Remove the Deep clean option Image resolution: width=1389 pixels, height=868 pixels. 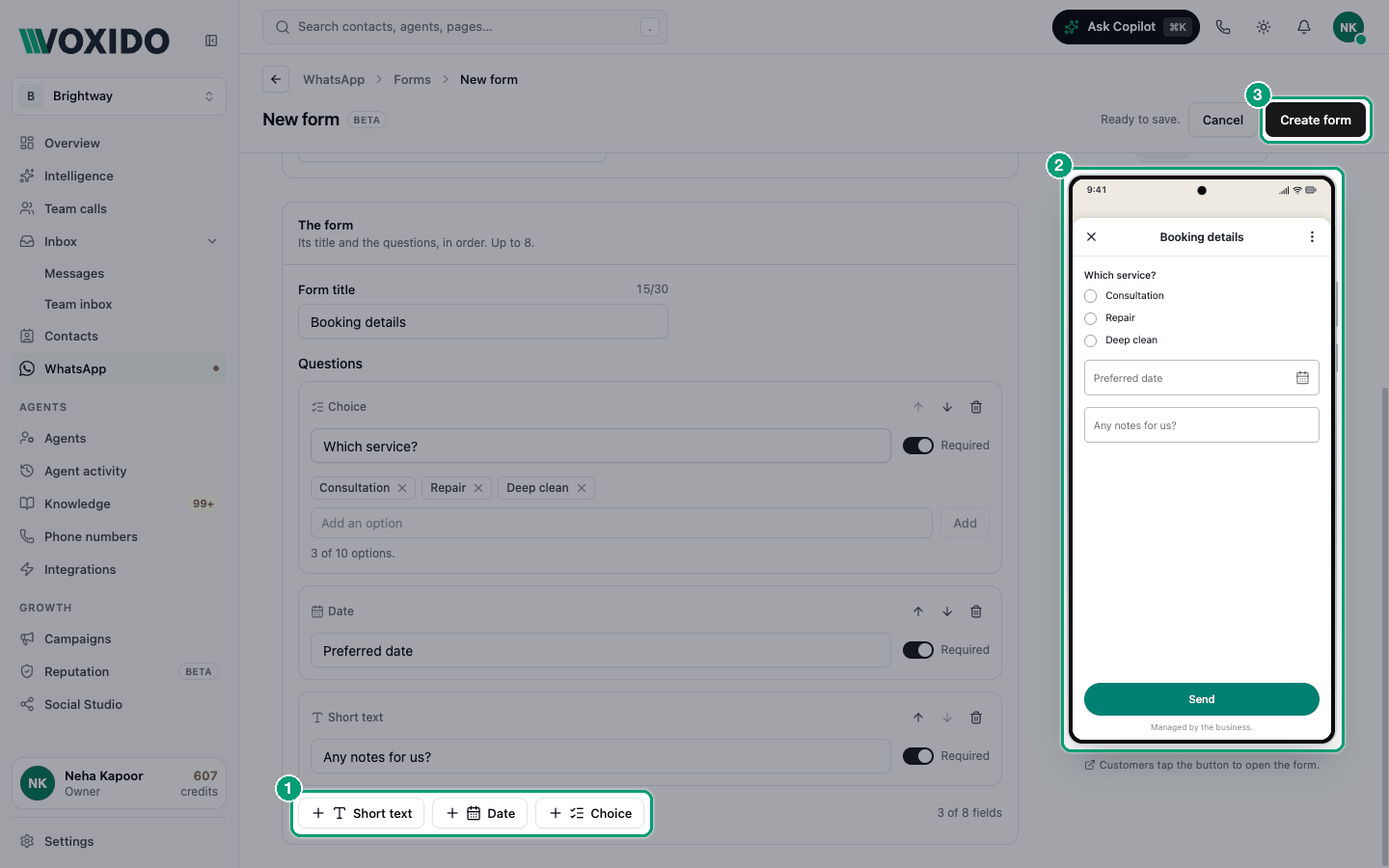coord(582,488)
